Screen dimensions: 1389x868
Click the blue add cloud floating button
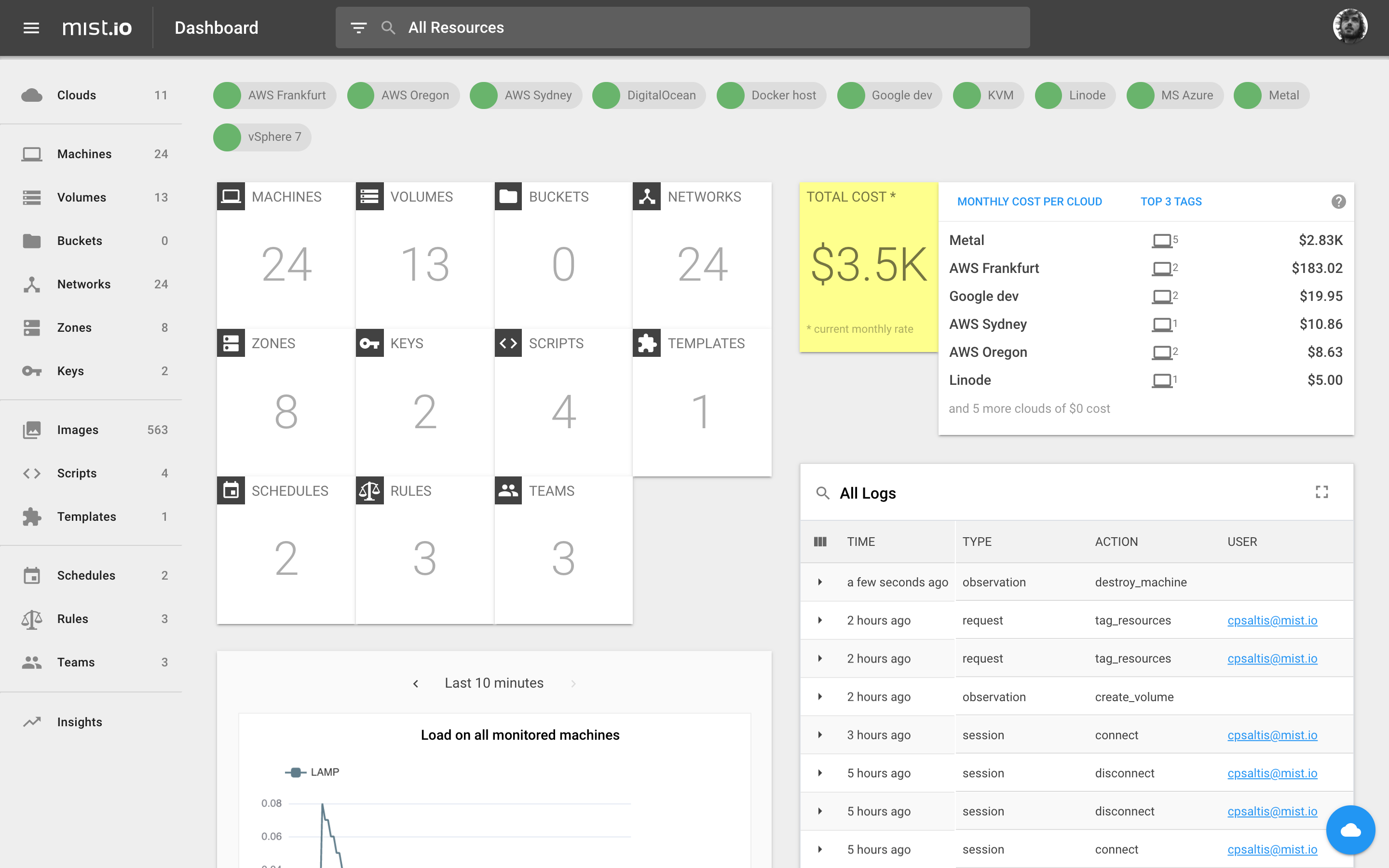1350,830
